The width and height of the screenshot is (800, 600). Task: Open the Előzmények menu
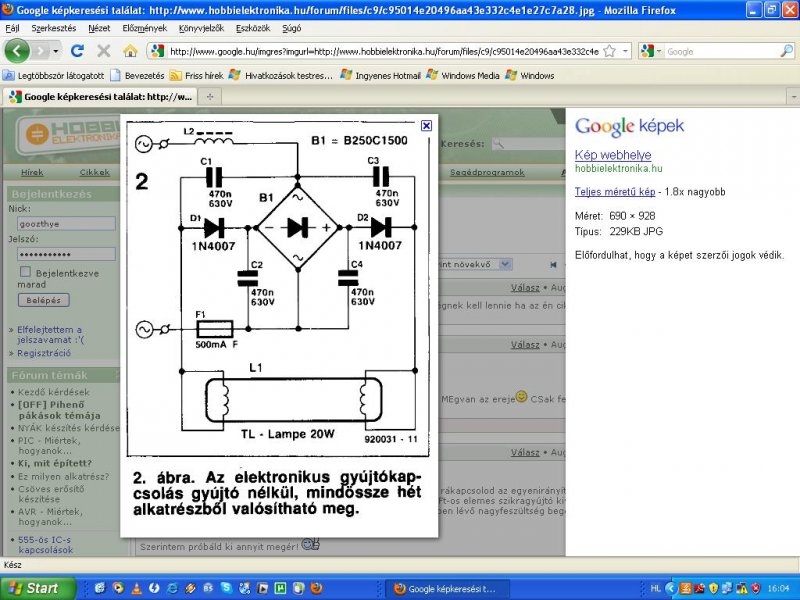[x=144, y=28]
